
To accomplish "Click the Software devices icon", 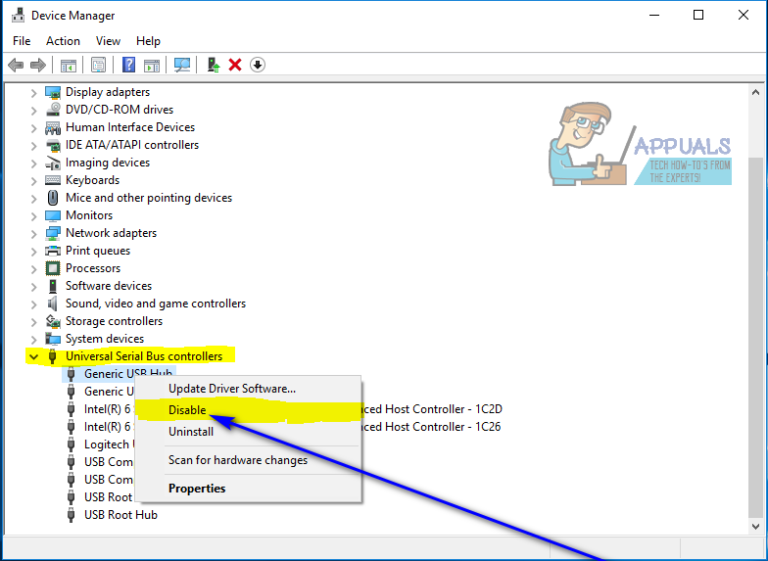I will point(53,286).
